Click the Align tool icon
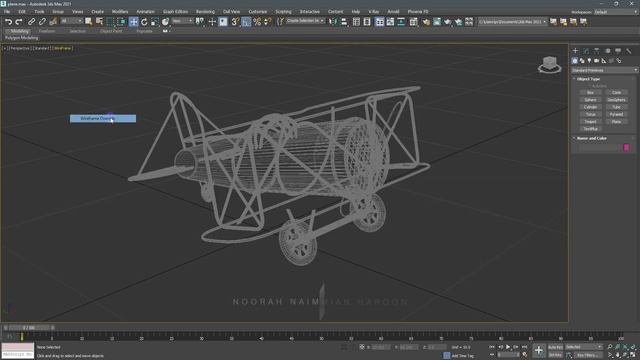This screenshot has width=640, height=360. 344,22
